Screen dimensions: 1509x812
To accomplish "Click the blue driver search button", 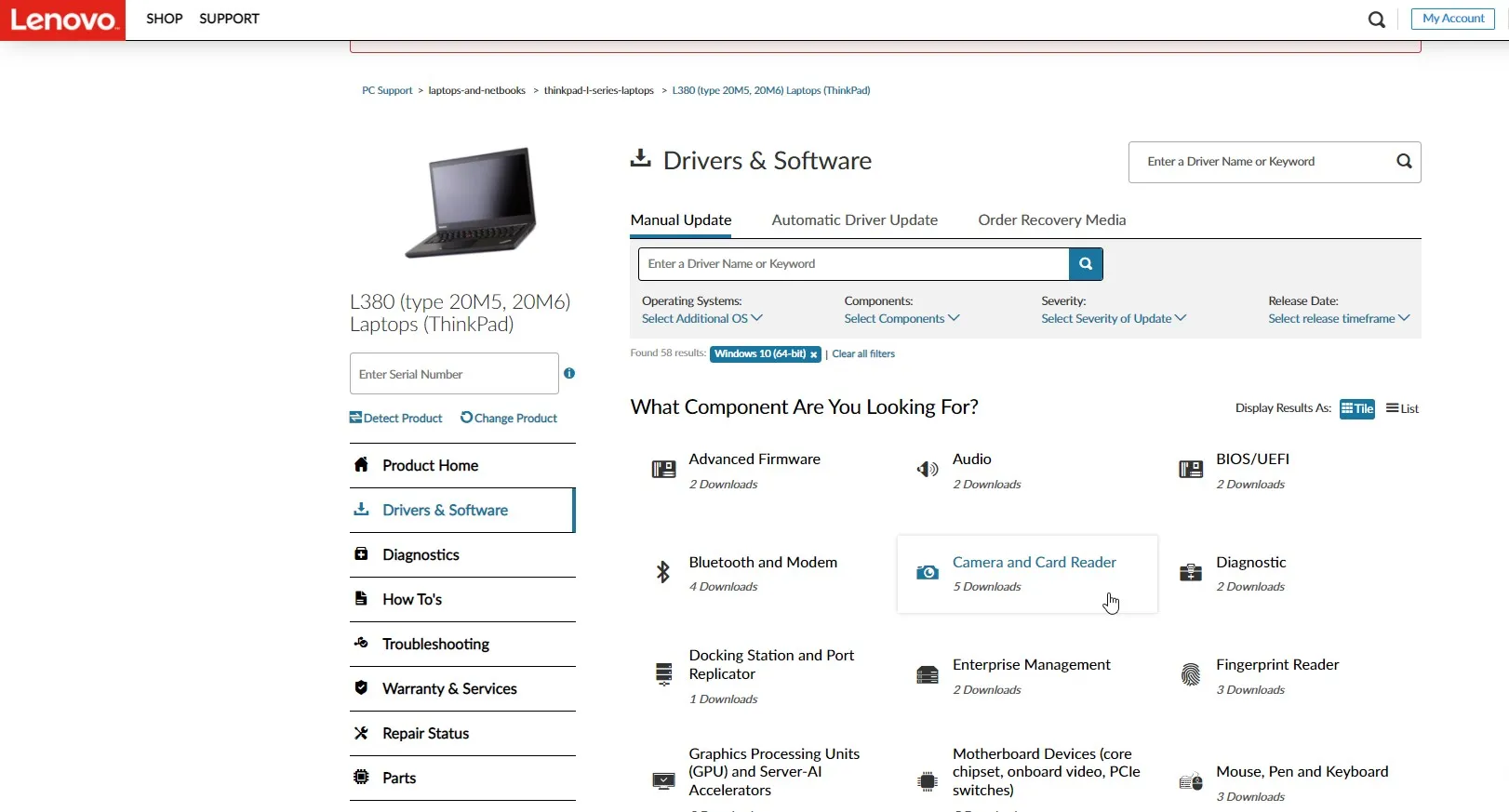I will pos(1086,264).
